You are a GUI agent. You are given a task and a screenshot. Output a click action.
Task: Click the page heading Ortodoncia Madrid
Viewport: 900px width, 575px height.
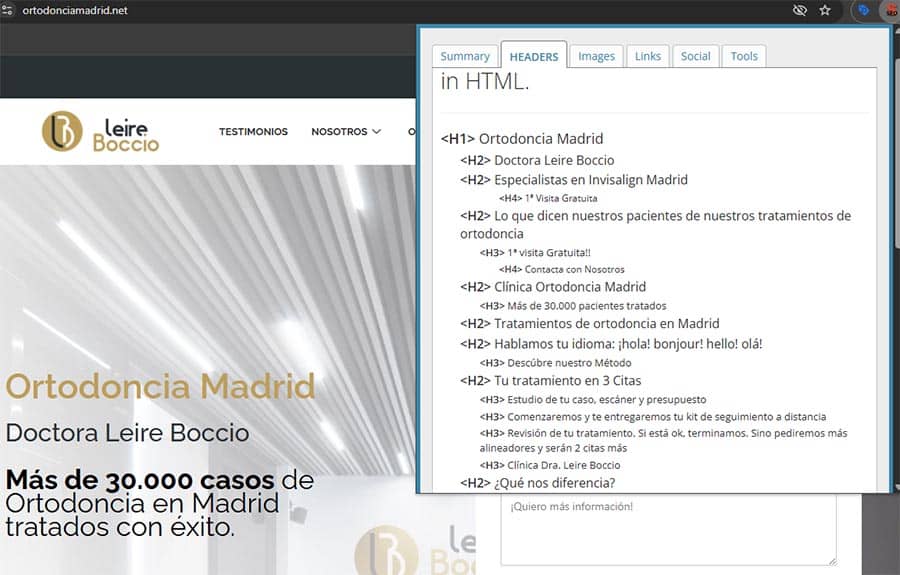[160, 386]
